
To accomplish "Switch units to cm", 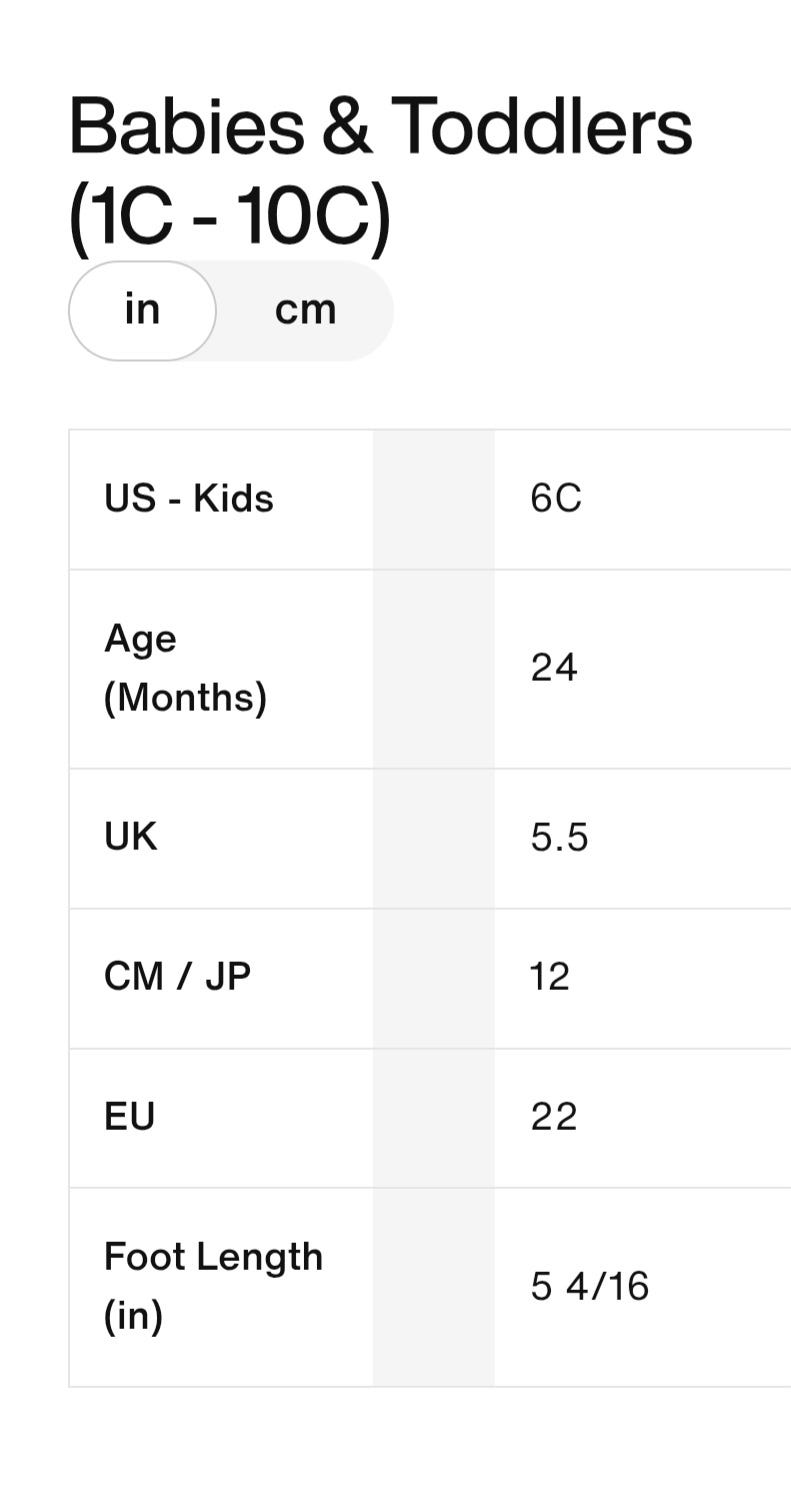I will [305, 310].
